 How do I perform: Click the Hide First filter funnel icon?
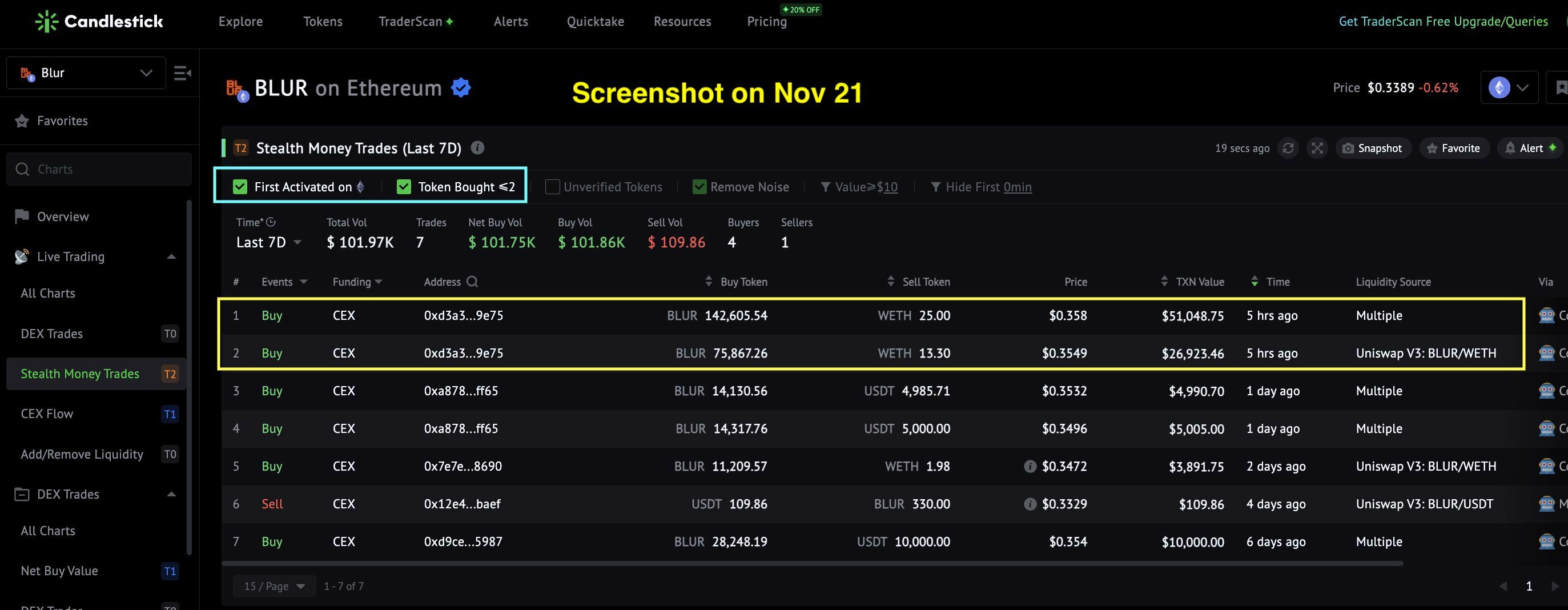click(x=935, y=187)
